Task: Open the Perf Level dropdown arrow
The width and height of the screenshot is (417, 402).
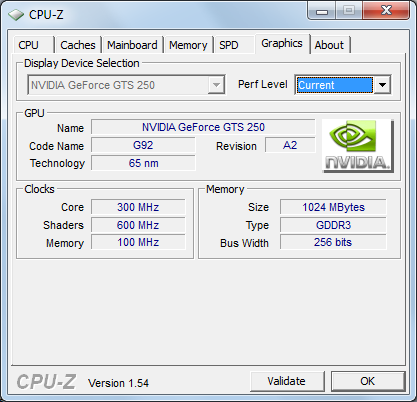Action: tap(382, 85)
